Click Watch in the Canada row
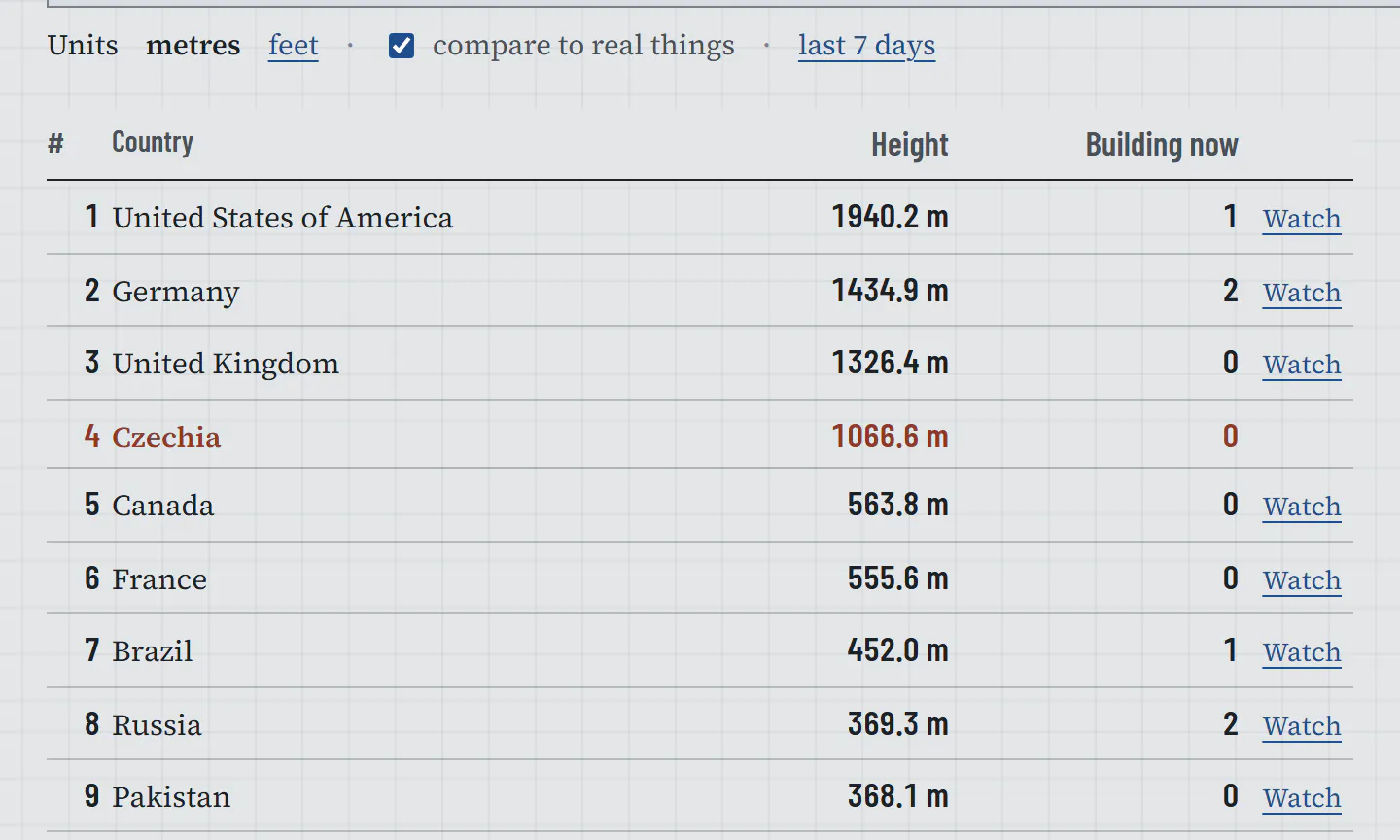Screen dimensions: 1400x840 pos(1302,507)
